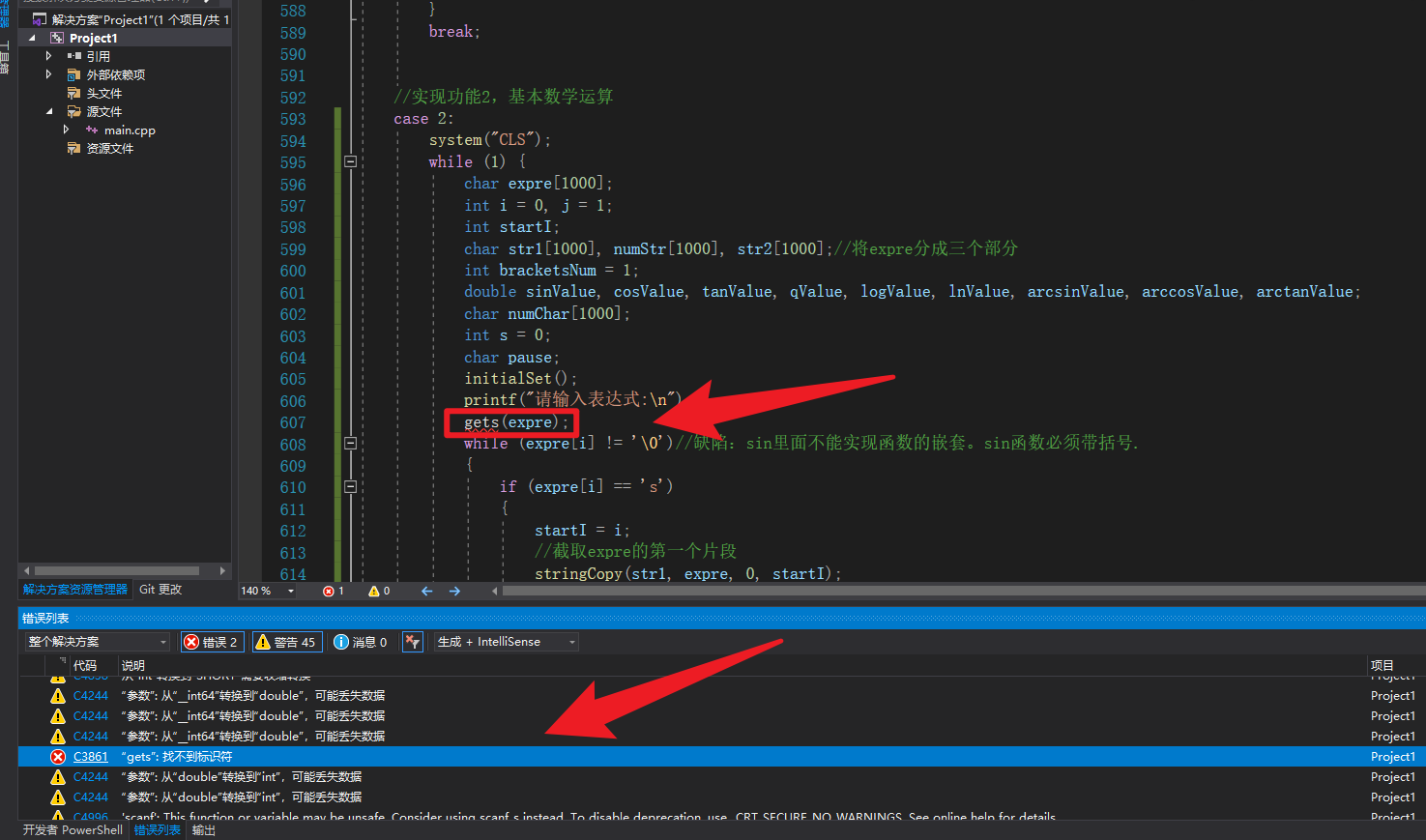Select the filter icon in the Error List toolbar

tap(412, 641)
